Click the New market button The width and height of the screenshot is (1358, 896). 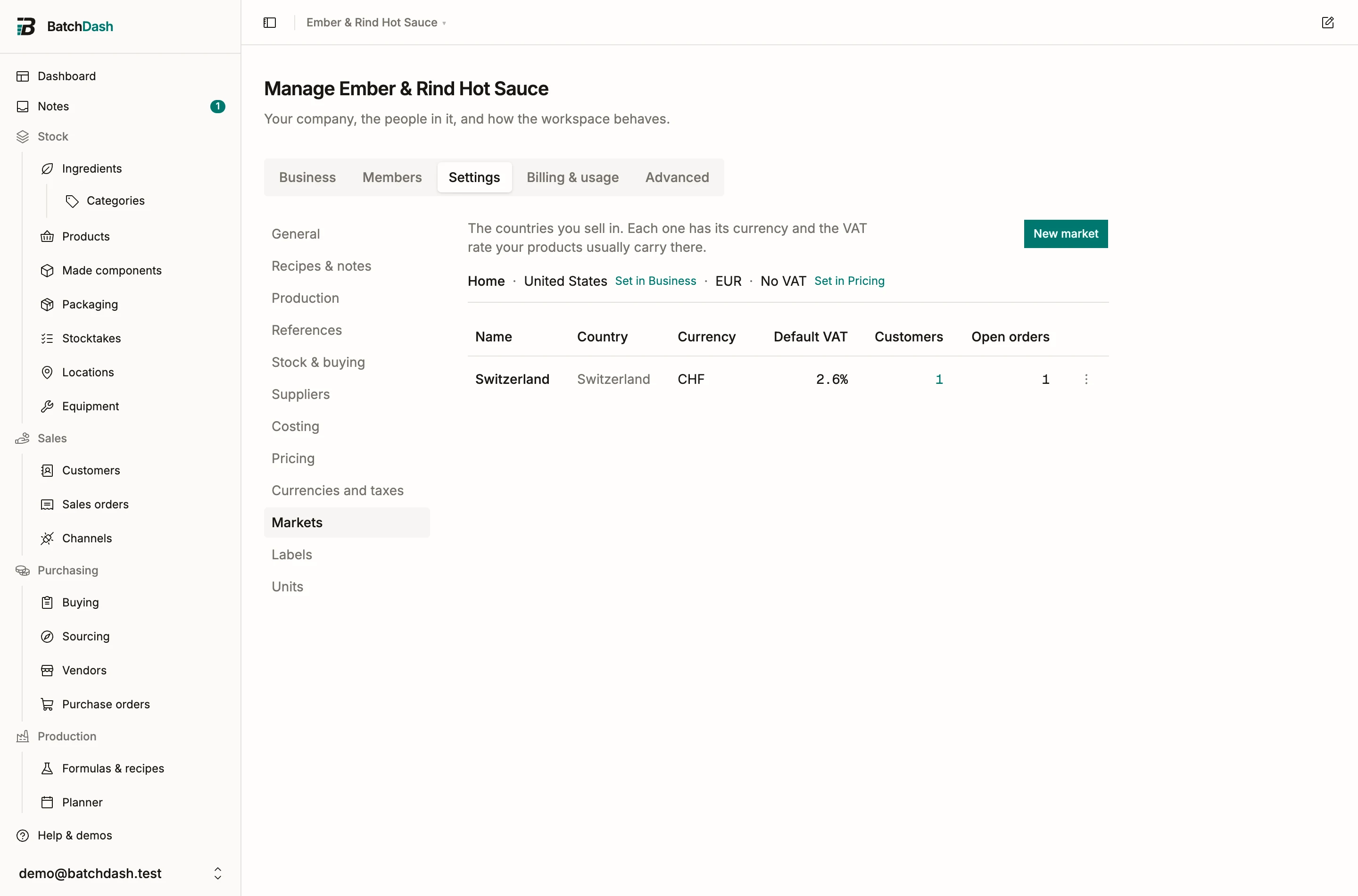click(1066, 234)
